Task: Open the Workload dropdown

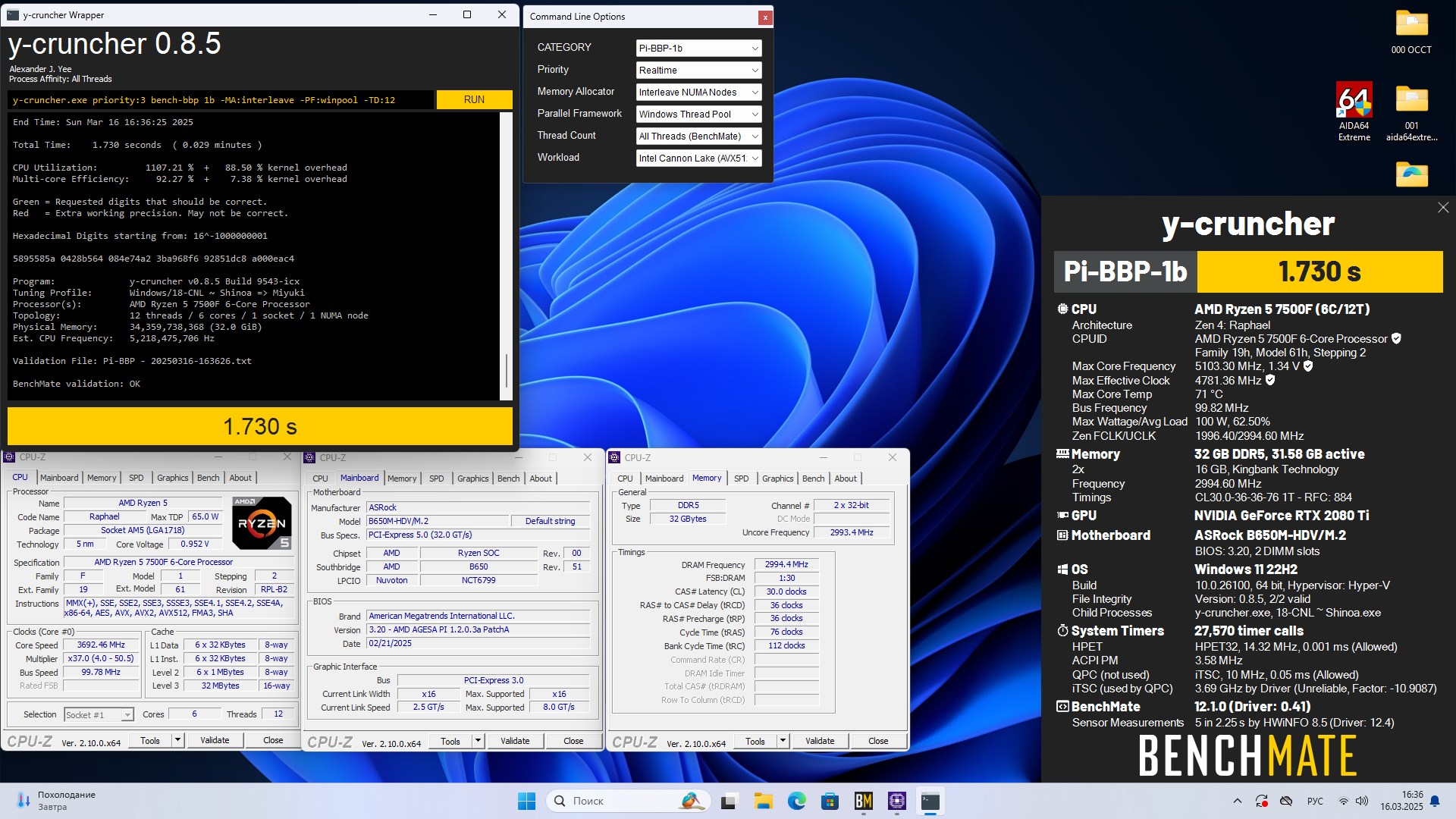Action: point(698,158)
